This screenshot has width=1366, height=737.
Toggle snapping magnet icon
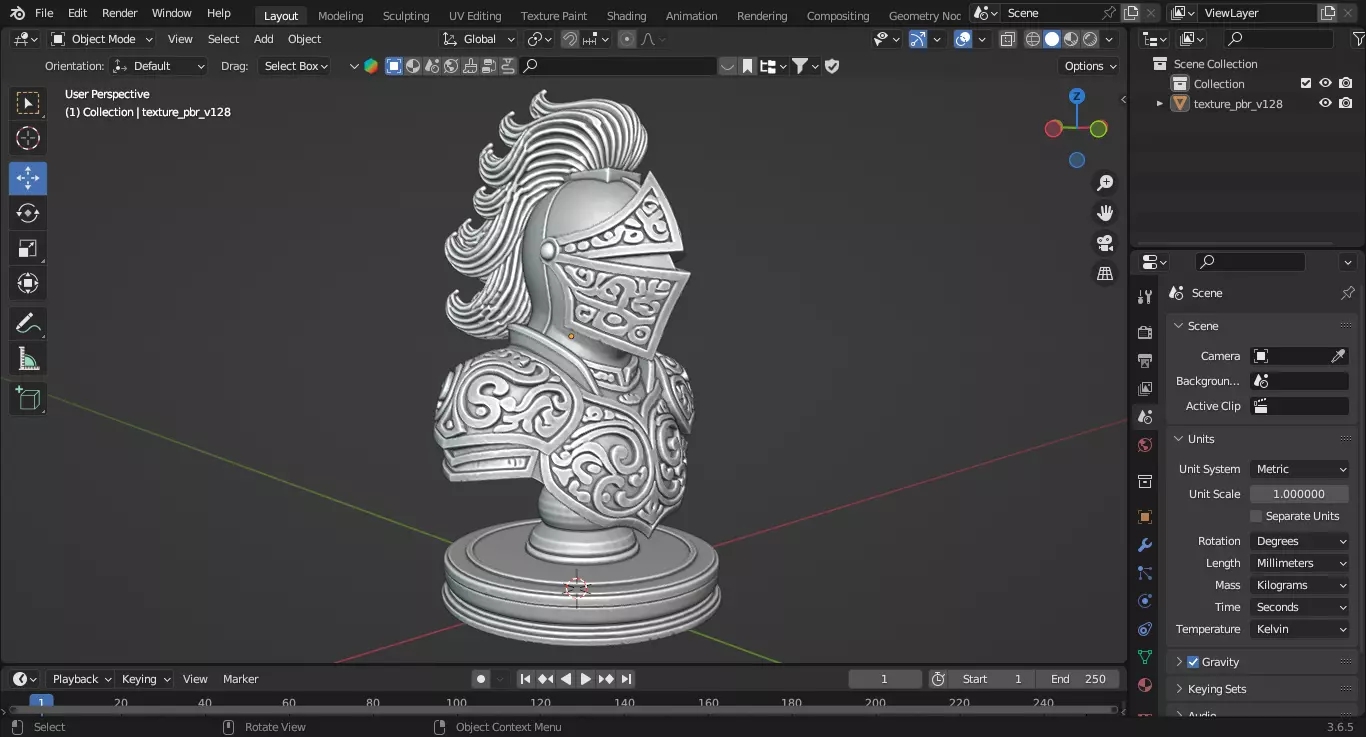[569, 39]
